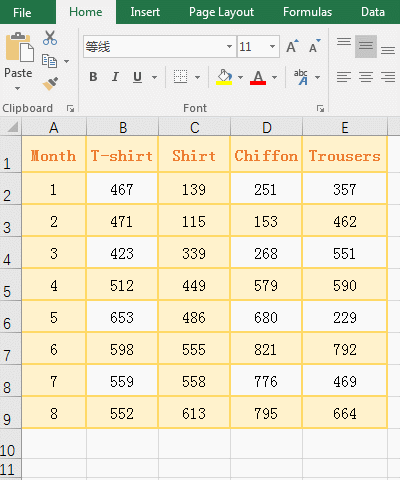Image resolution: width=400 pixels, height=480 pixels.
Task: Increase font size with larger A
Action: (x=292, y=46)
